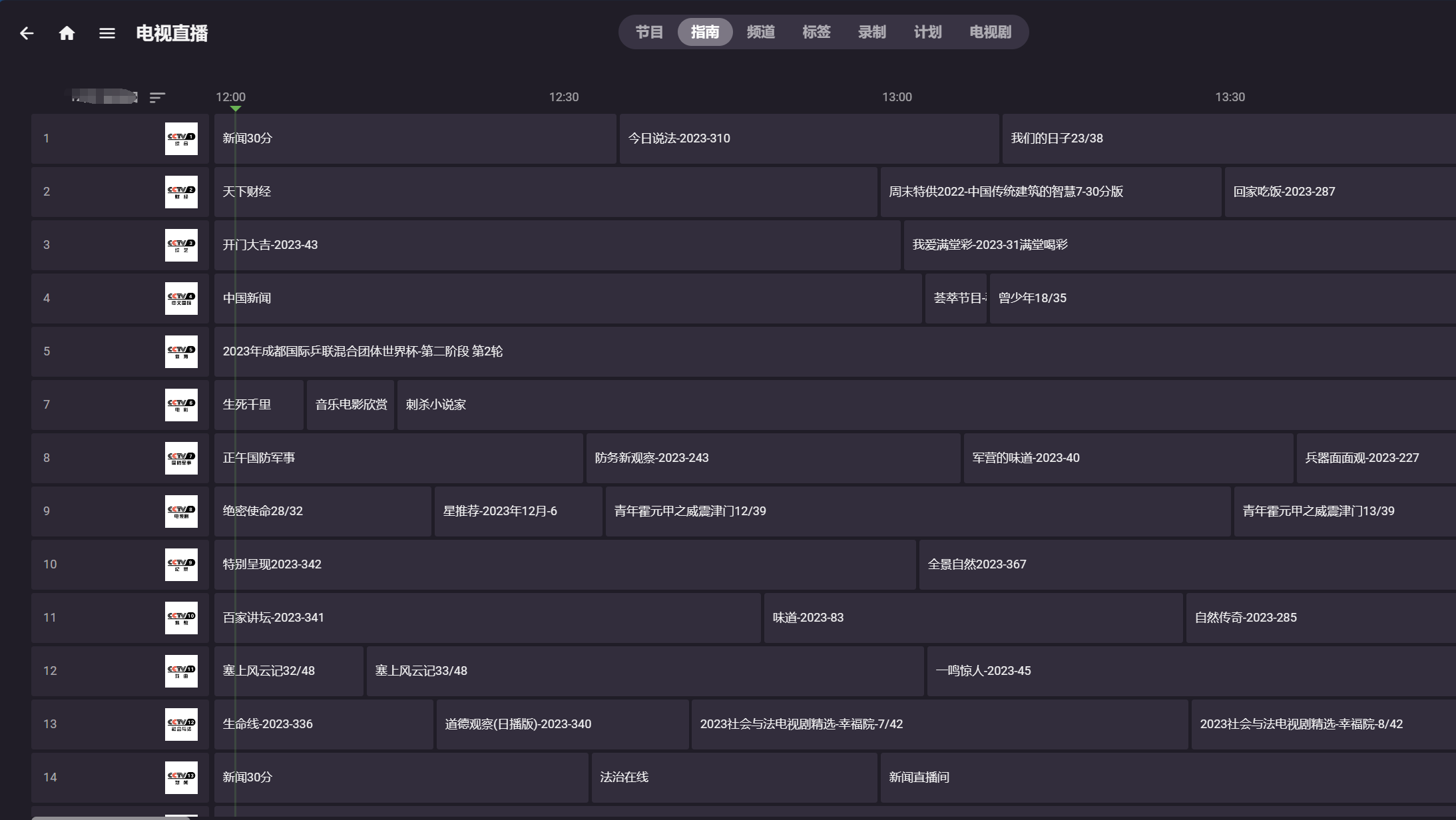Open program 天下财经
Viewport: 1456px width, 820px height.
(545, 192)
